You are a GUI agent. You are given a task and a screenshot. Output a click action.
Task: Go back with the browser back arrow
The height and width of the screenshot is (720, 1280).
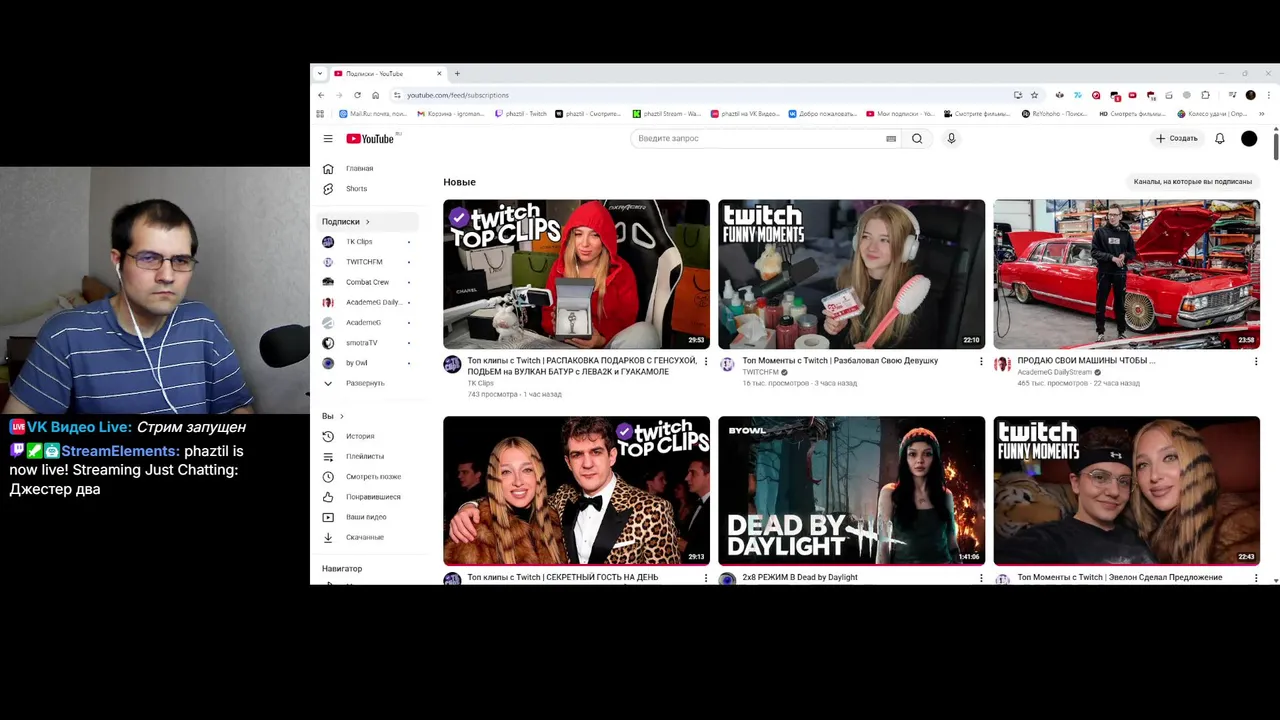click(x=321, y=95)
